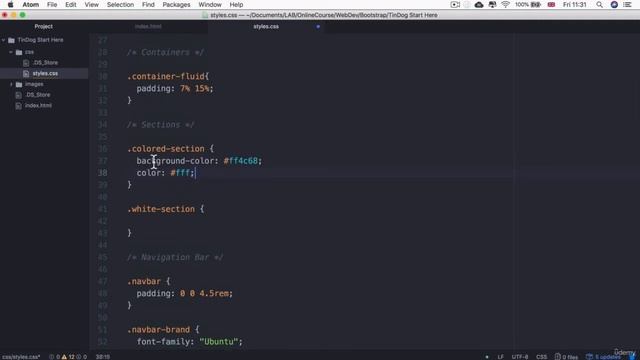Switch to the styles.css tab
Screen dimensions: 640x360
(266, 27)
